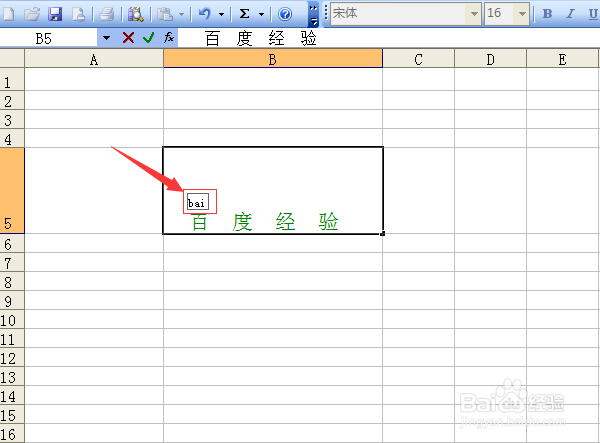600x443 pixels.
Task: Click the New workbook icon
Action: [8, 14]
